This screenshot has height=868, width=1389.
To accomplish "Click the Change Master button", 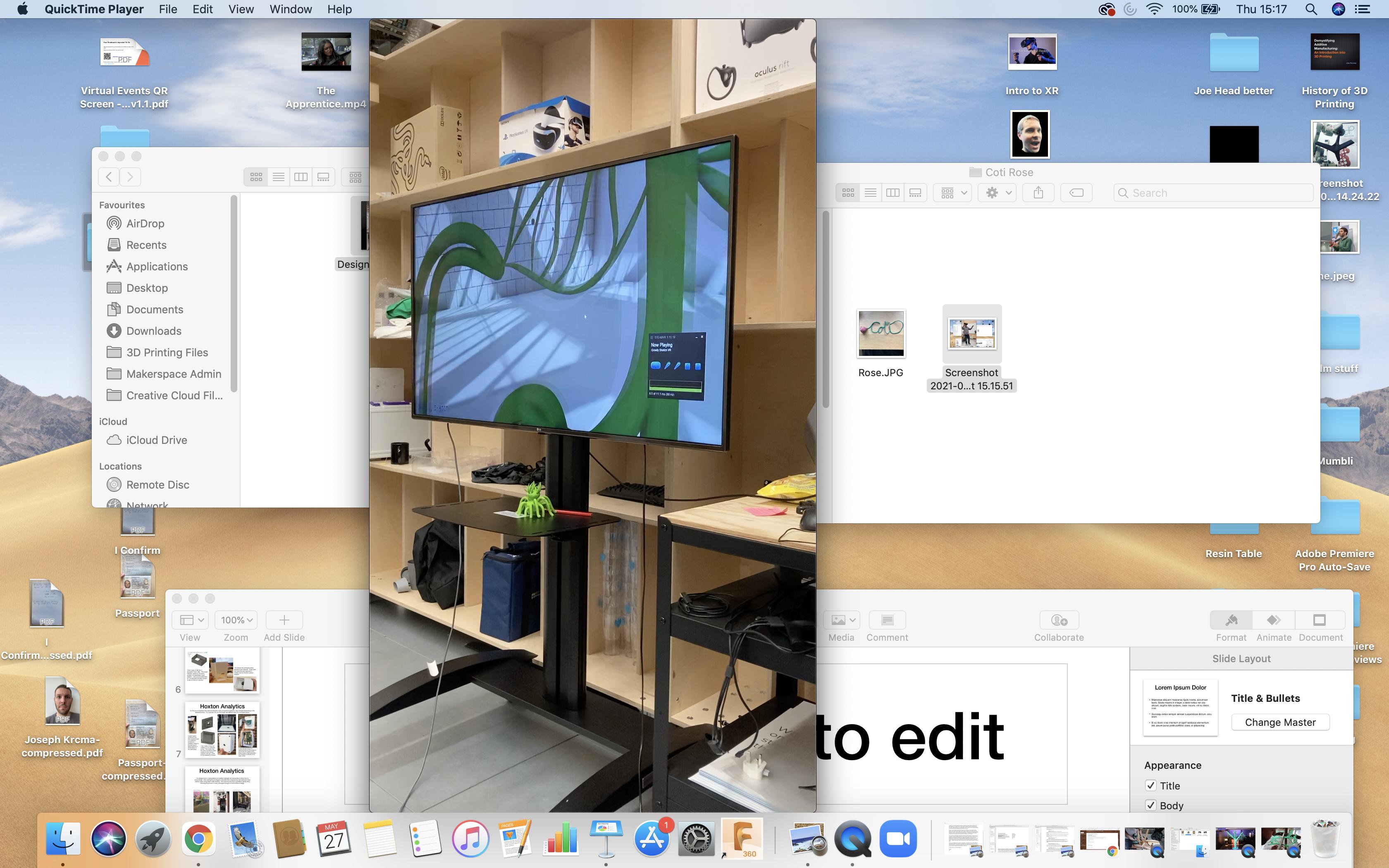I will 1280,722.
